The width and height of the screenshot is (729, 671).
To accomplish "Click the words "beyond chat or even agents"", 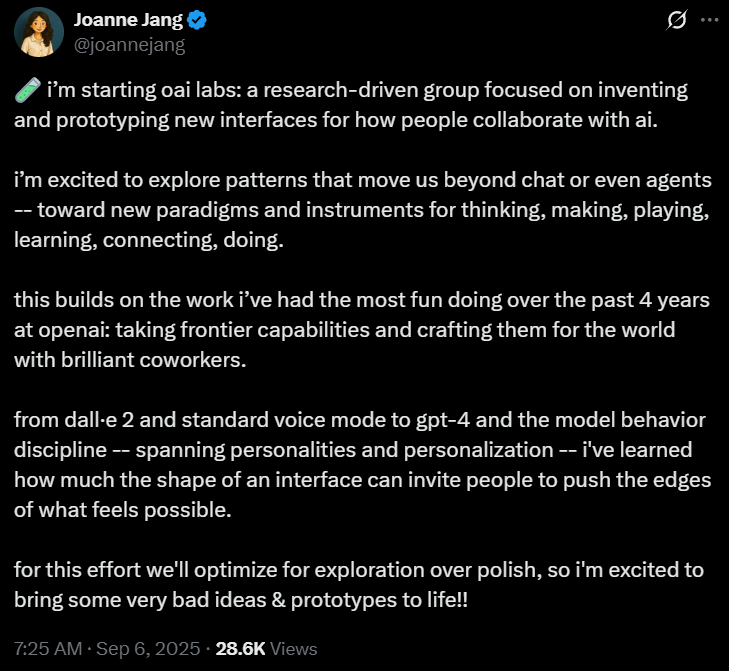I will coord(577,180).
